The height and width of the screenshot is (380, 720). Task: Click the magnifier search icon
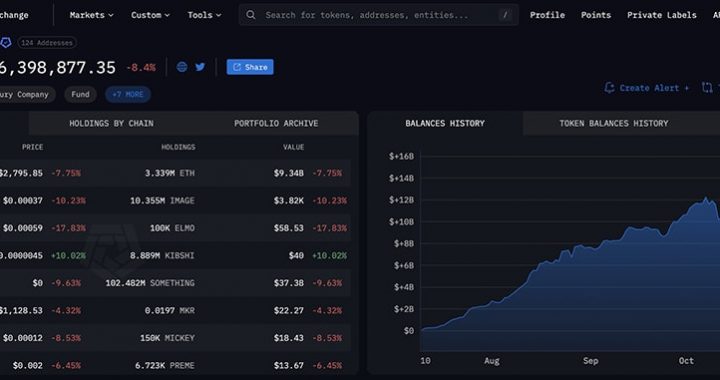click(x=251, y=15)
